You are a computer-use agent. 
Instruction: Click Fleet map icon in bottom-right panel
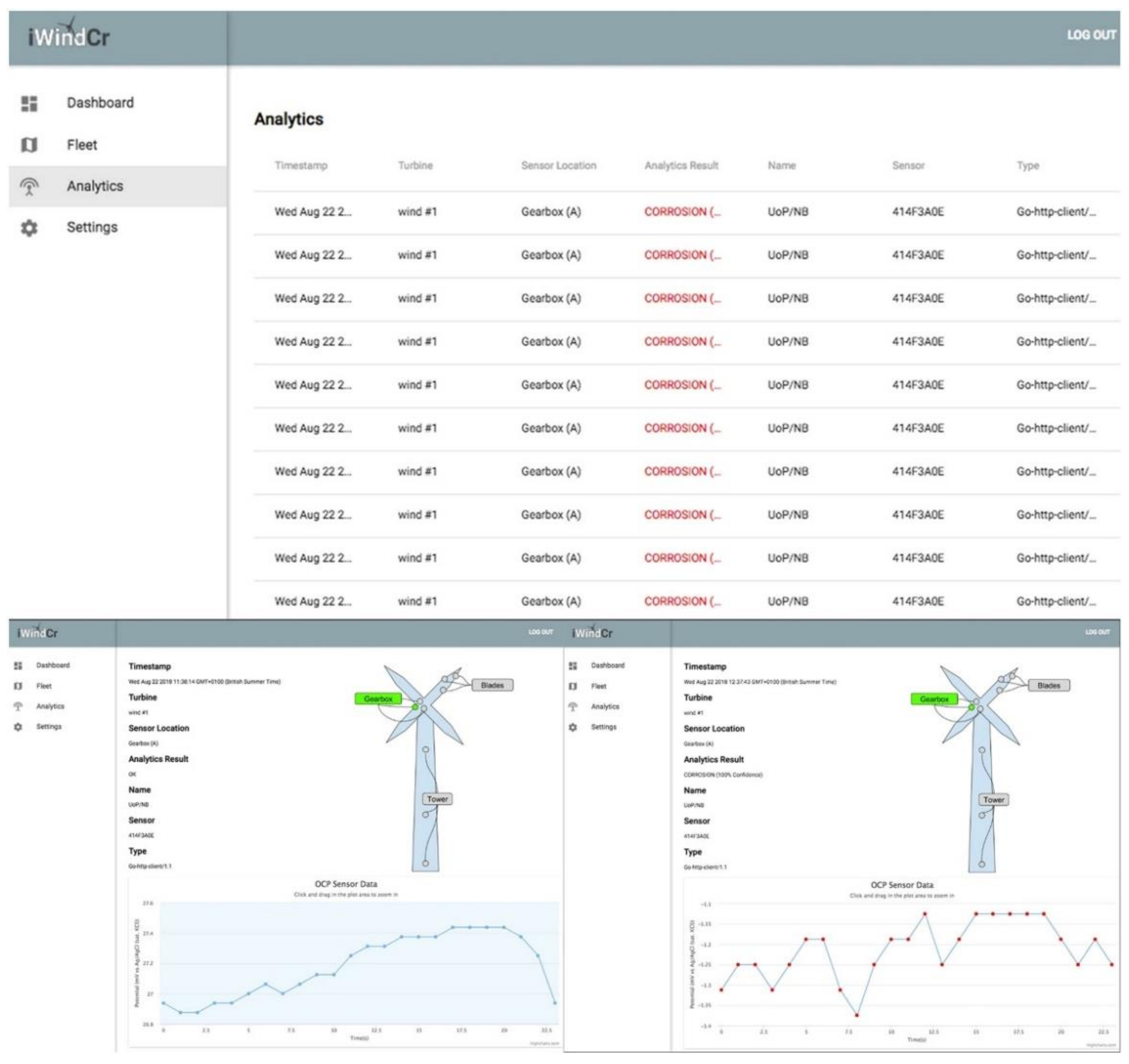point(573,686)
